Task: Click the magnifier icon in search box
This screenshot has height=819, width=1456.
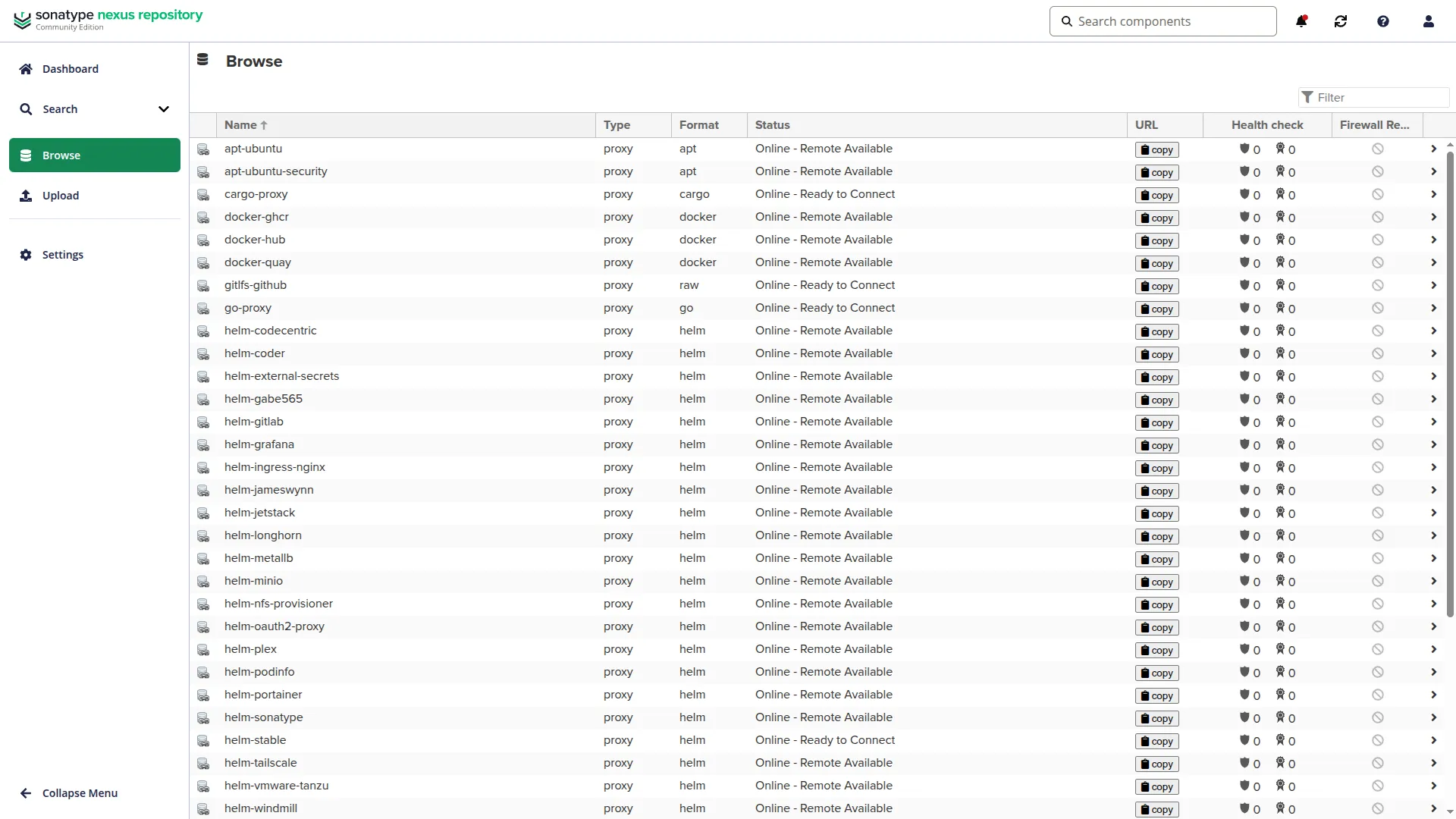Action: [x=1067, y=21]
